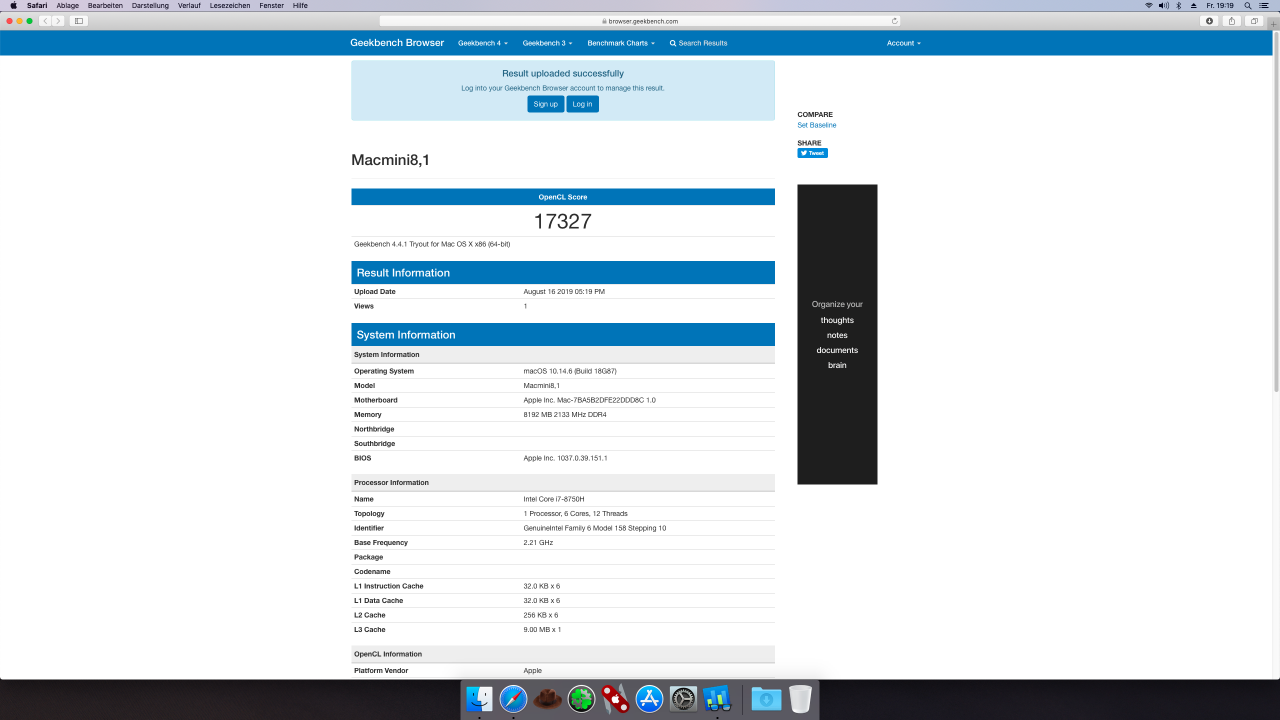The height and width of the screenshot is (720, 1280).
Task: Open the Verlauf menu
Action: [x=190, y=5]
